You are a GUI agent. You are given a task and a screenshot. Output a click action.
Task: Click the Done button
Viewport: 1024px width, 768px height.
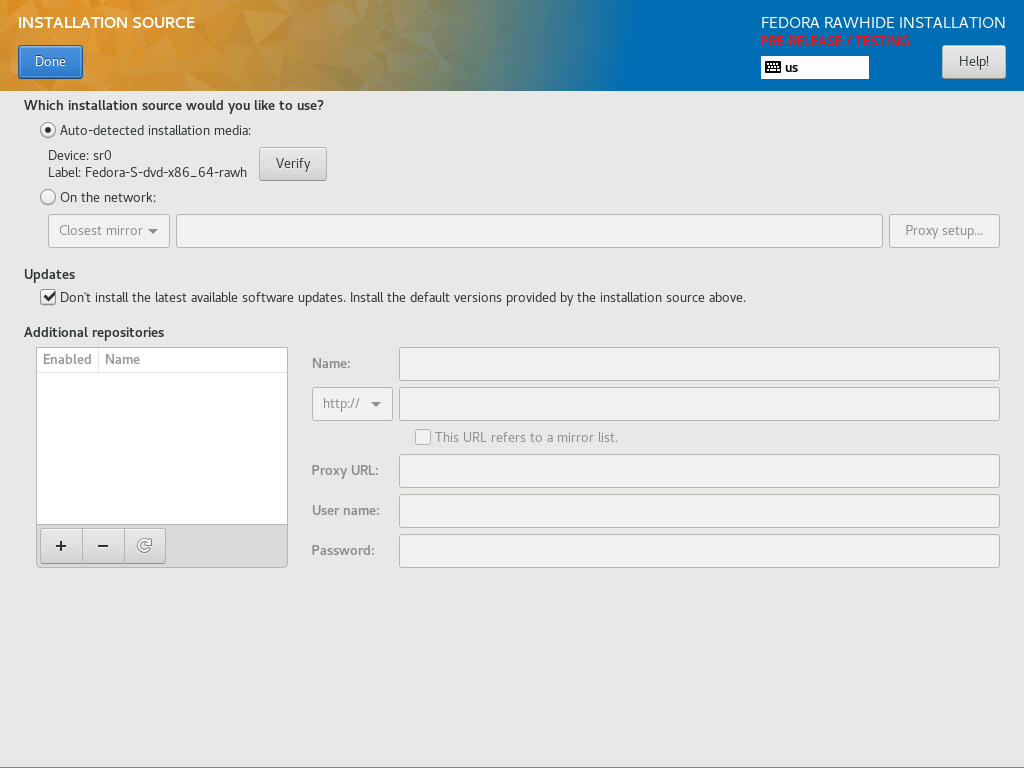click(50, 61)
